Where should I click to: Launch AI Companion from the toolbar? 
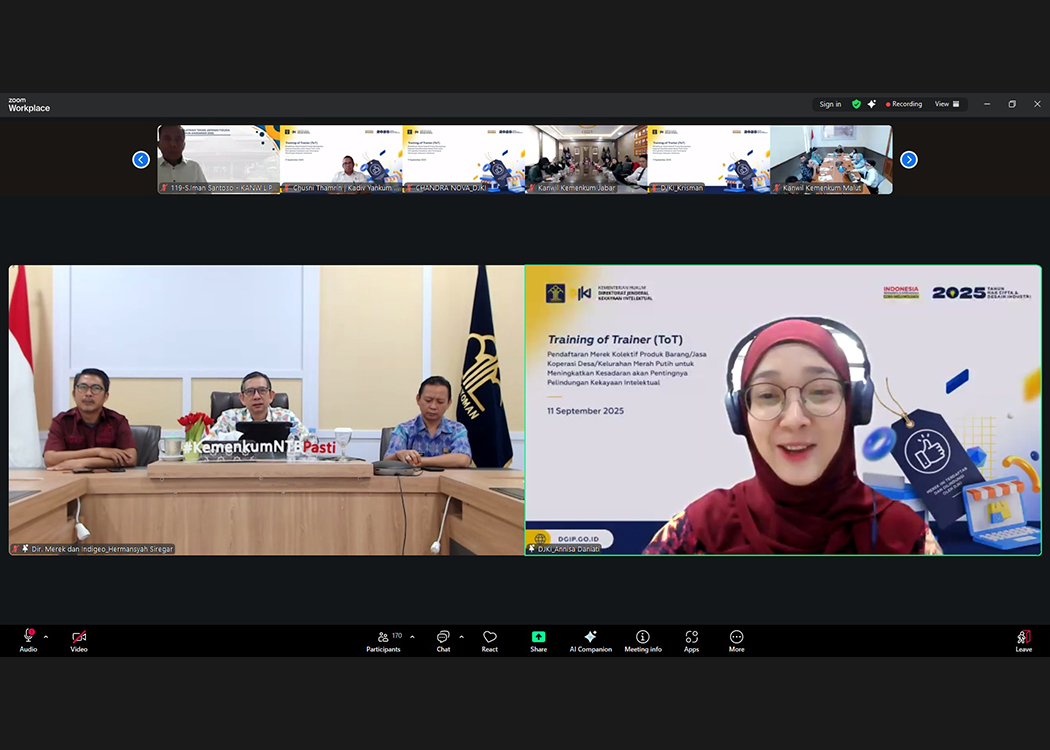point(590,640)
